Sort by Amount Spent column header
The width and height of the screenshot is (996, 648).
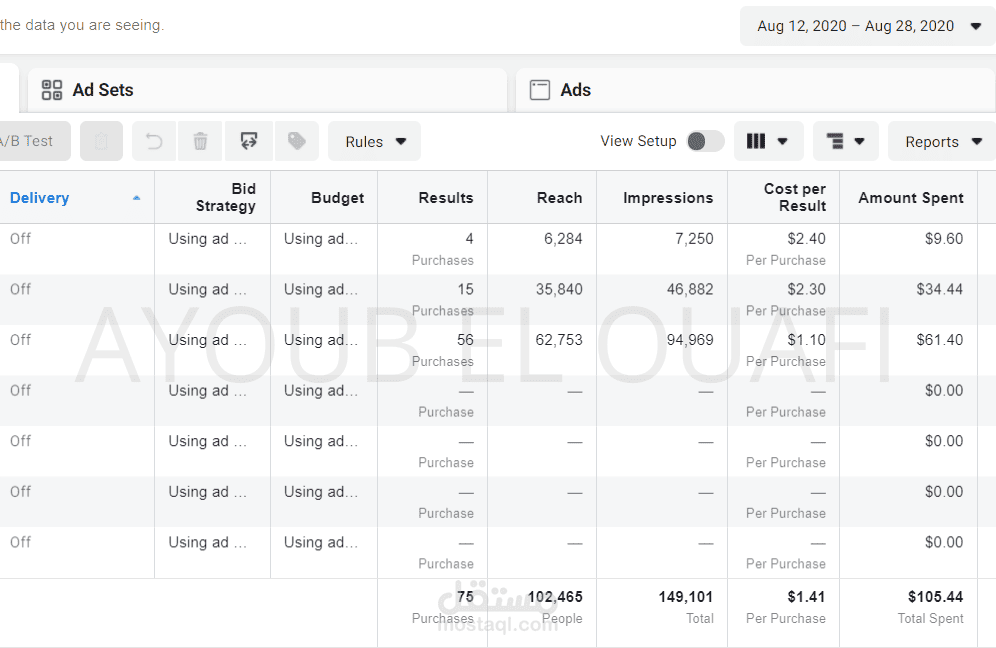tap(910, 198)
